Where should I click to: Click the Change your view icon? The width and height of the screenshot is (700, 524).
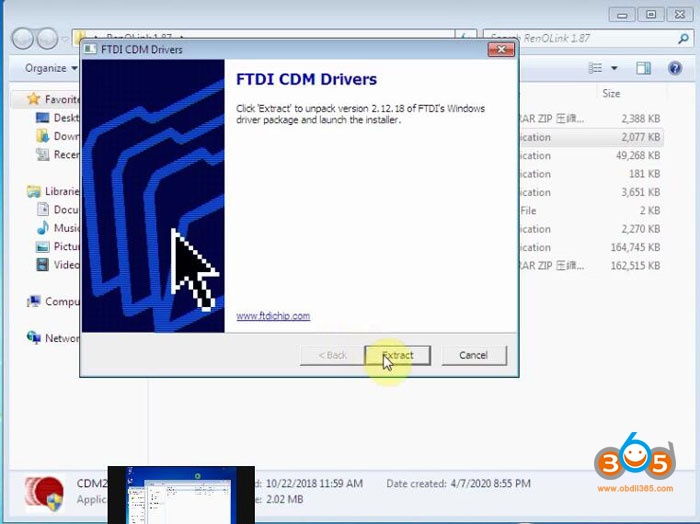coord(595,68)
